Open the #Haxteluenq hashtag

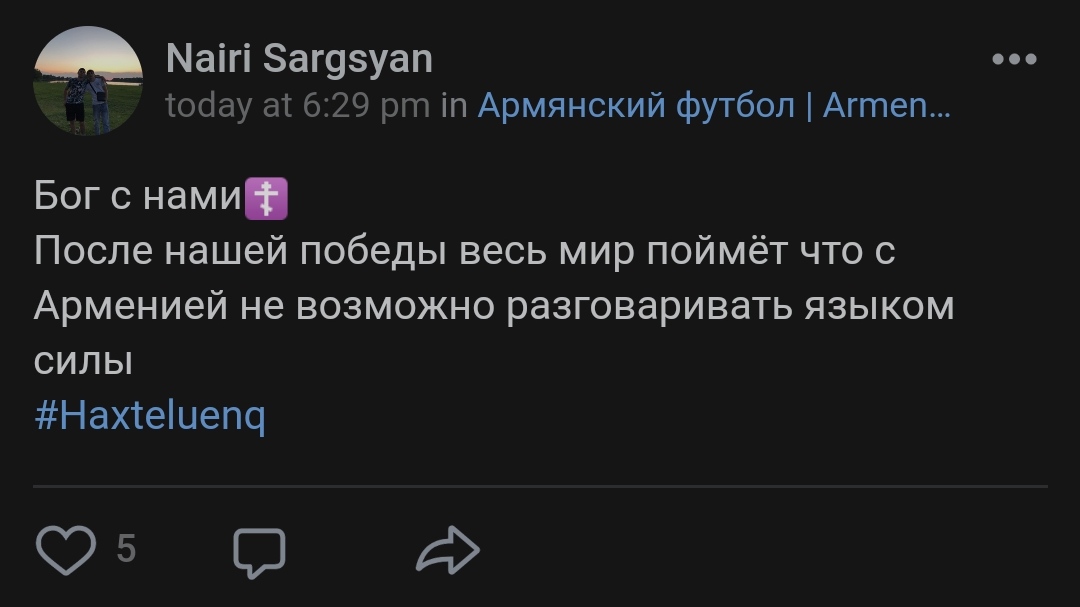pyautogui.click(x=150, y=414)
